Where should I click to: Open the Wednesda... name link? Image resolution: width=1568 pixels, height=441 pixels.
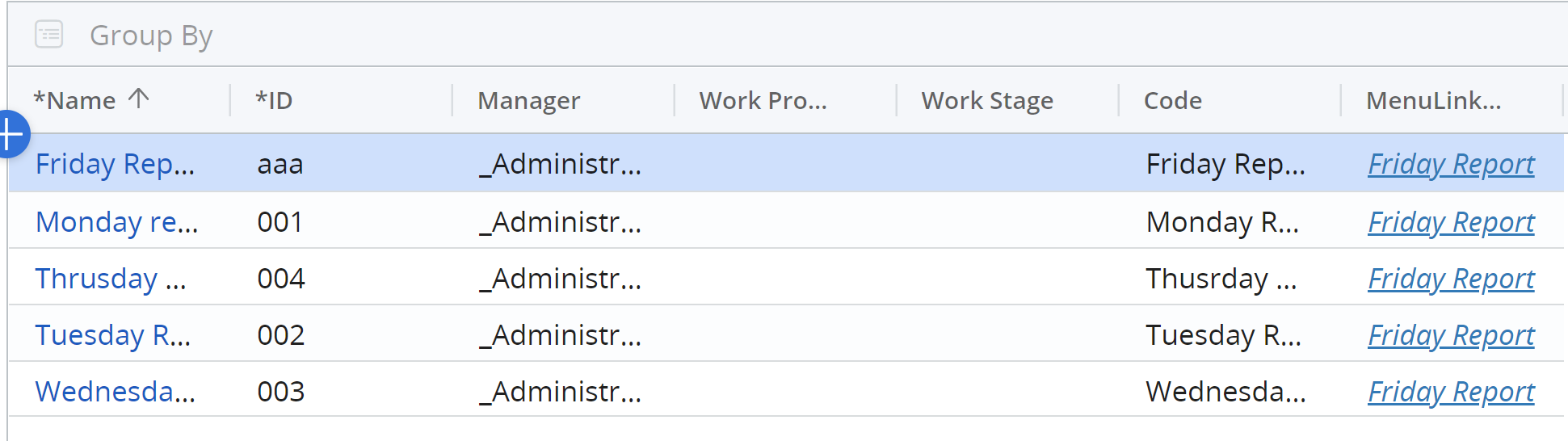(115, 392)
